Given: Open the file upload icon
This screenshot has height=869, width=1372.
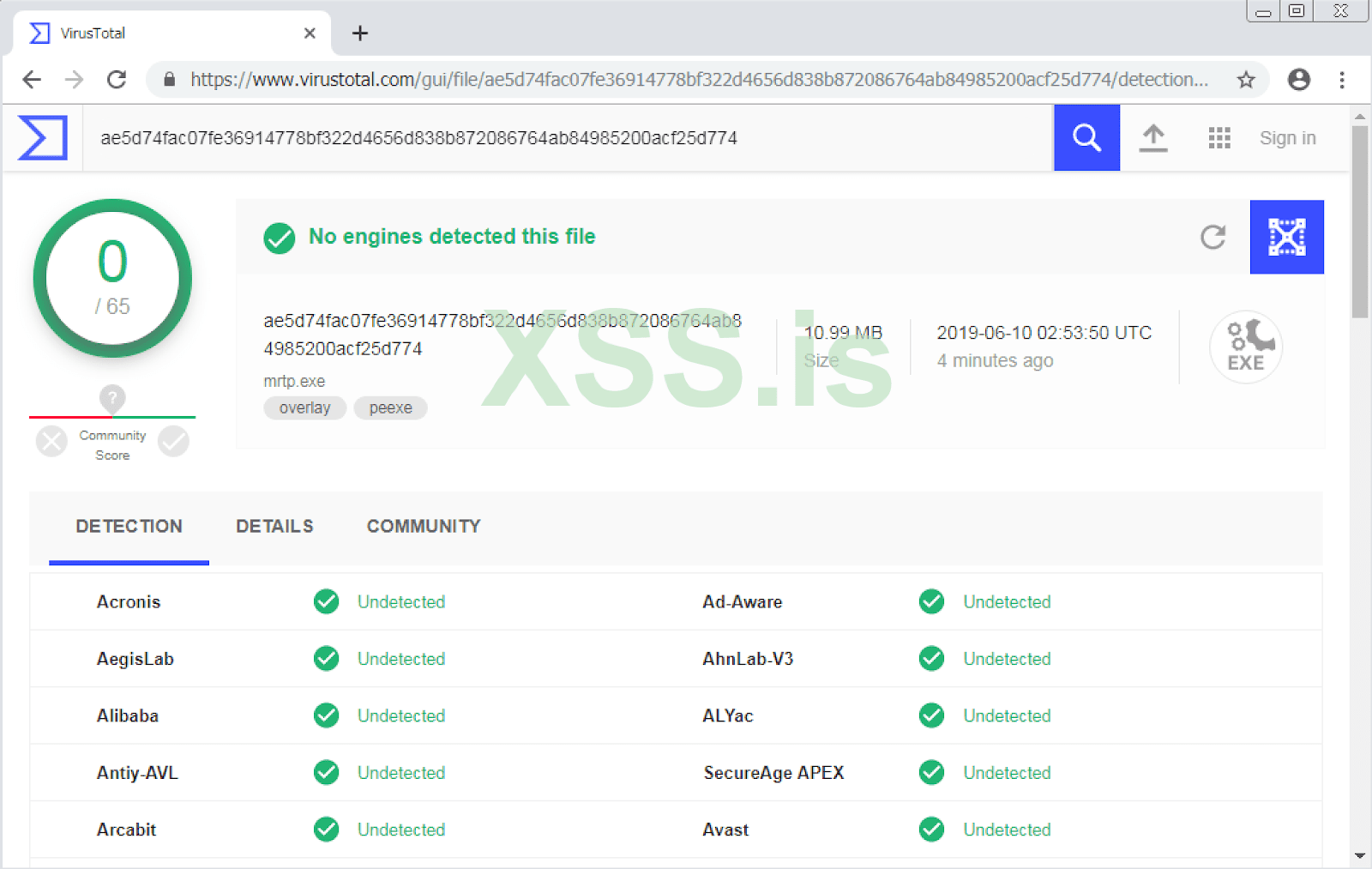Looking at the screenshot, I should pos(1153,138).
